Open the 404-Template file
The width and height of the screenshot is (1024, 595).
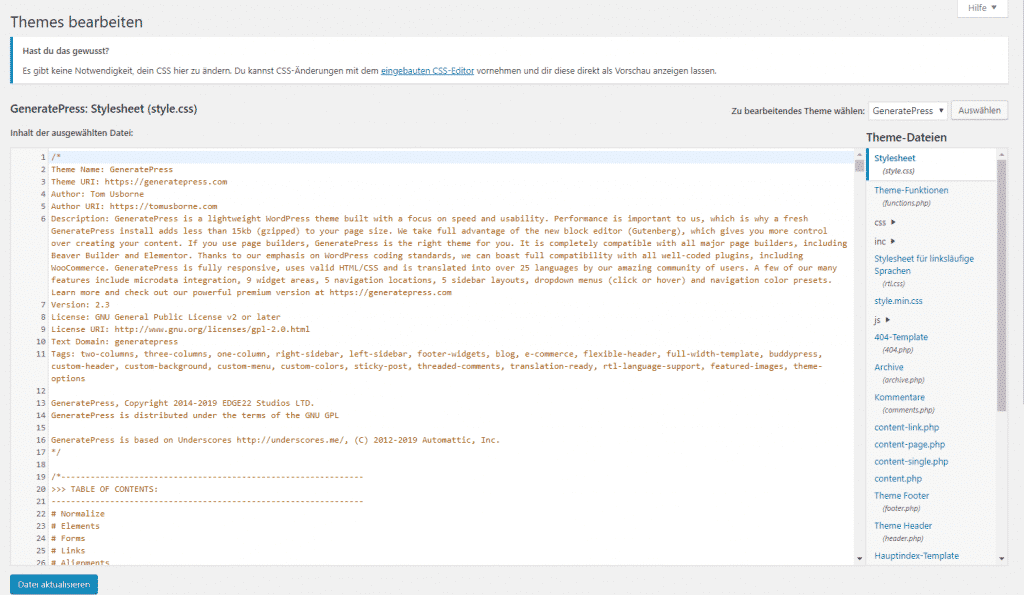click(901, 337)
